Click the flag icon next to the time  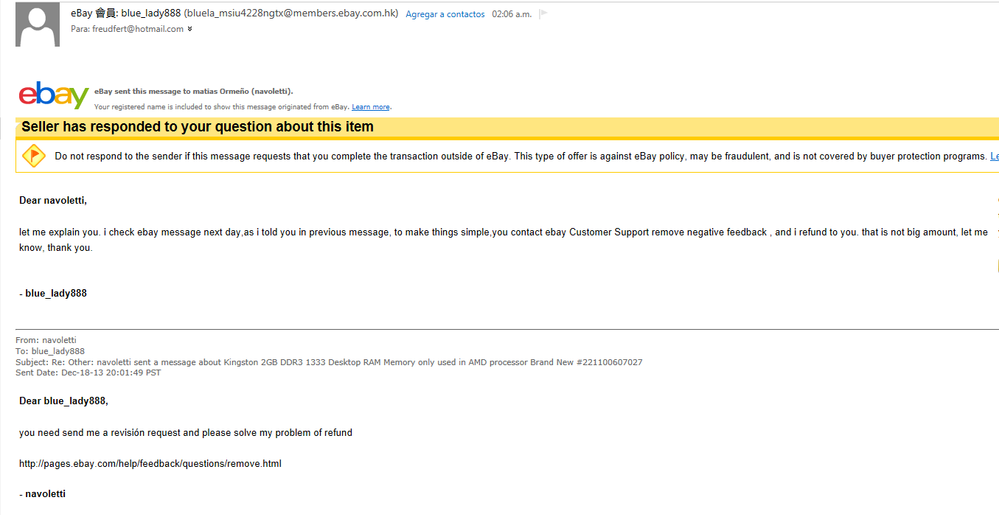(543, 14)
